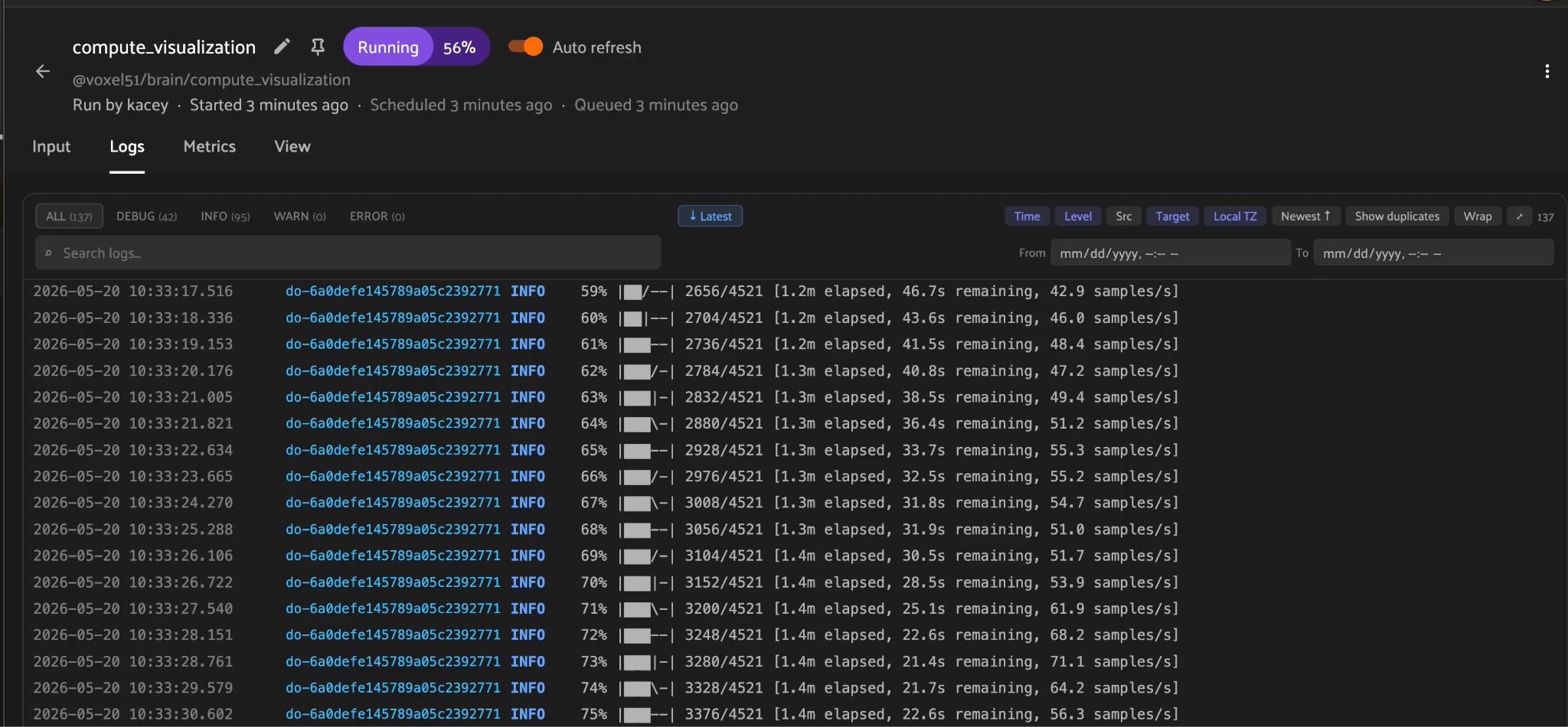The height and width of the screenshot is (727, 1568).
Task: Jump to Latest log entries
Action: click(710, 217)
